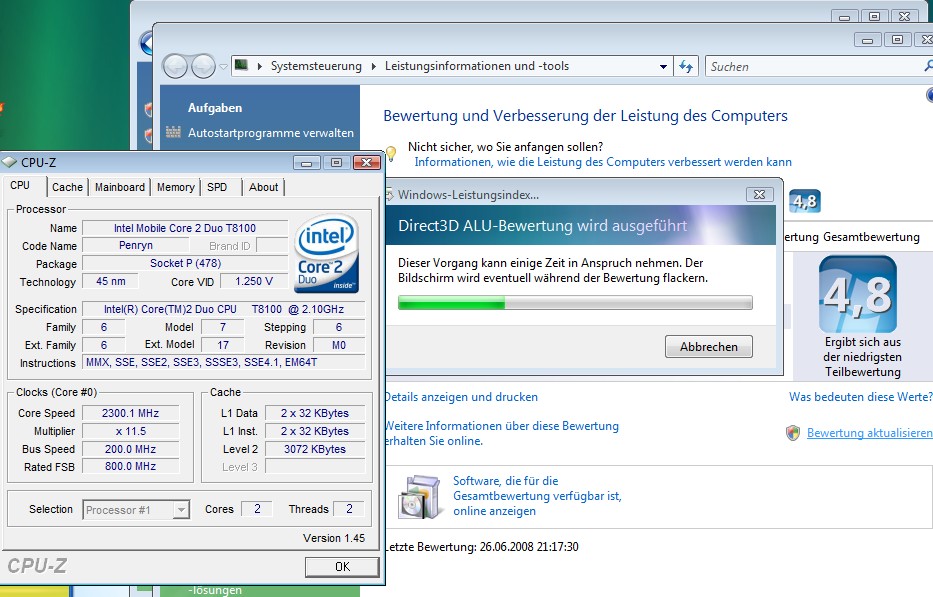Click the Core Speed value 2300.1 MHz
Viewport: 933px width, 597px height.
[x=130, y=413]
